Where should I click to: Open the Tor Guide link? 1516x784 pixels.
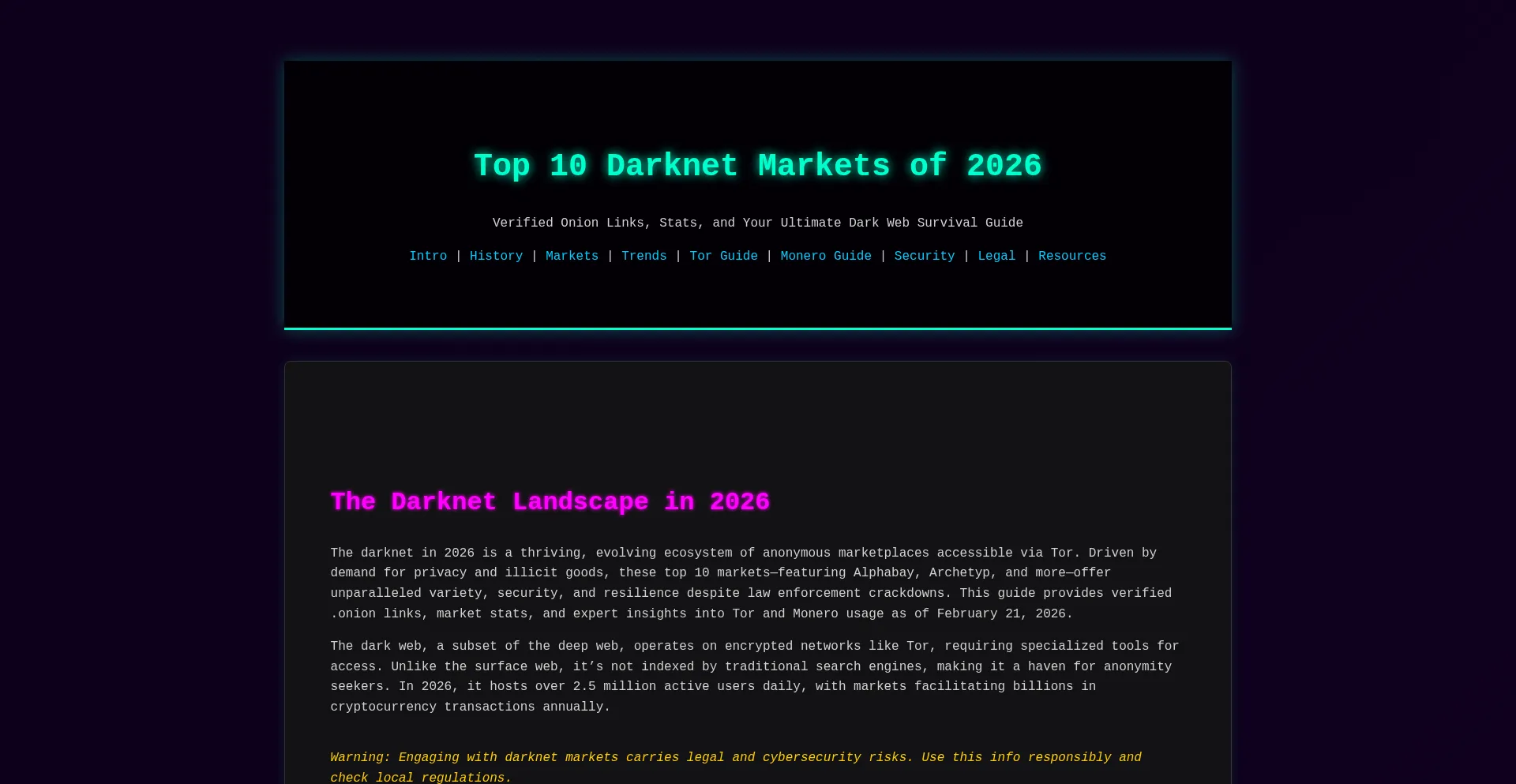(x=723, y=256)
